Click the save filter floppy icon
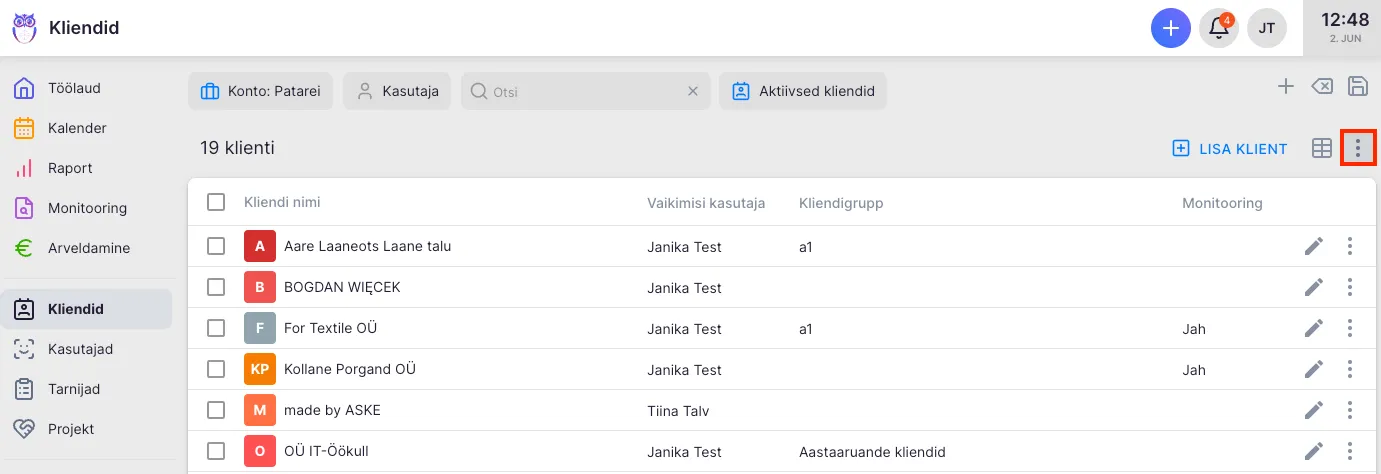The height and width of the screenshot is (474, 1381). (1357, 86)
